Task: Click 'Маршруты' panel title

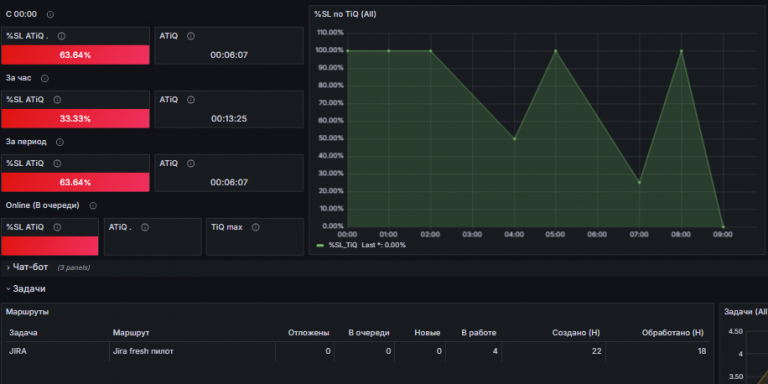Action: [x=27, y=312]
